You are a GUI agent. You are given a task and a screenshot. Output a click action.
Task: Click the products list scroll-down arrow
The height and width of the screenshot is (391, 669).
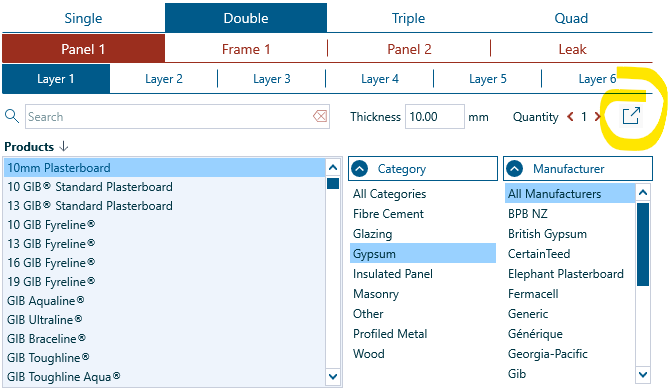tap(333, 376)
